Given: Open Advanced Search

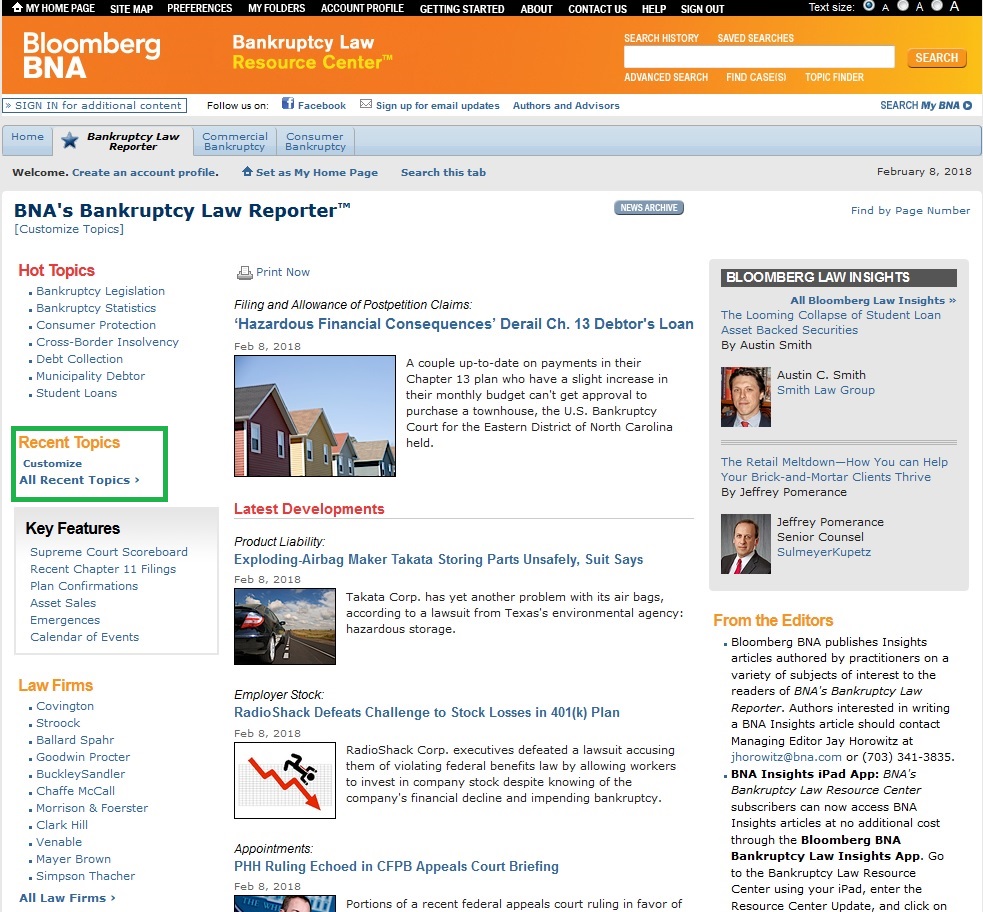Looking at the screenshot, I should (x=666, y=77).
